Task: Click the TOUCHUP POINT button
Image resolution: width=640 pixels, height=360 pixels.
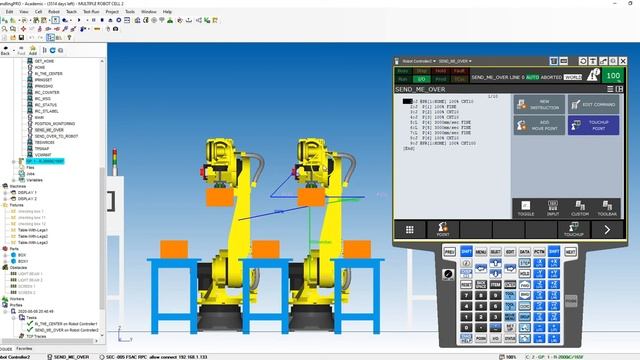Action: coord(593,125)
